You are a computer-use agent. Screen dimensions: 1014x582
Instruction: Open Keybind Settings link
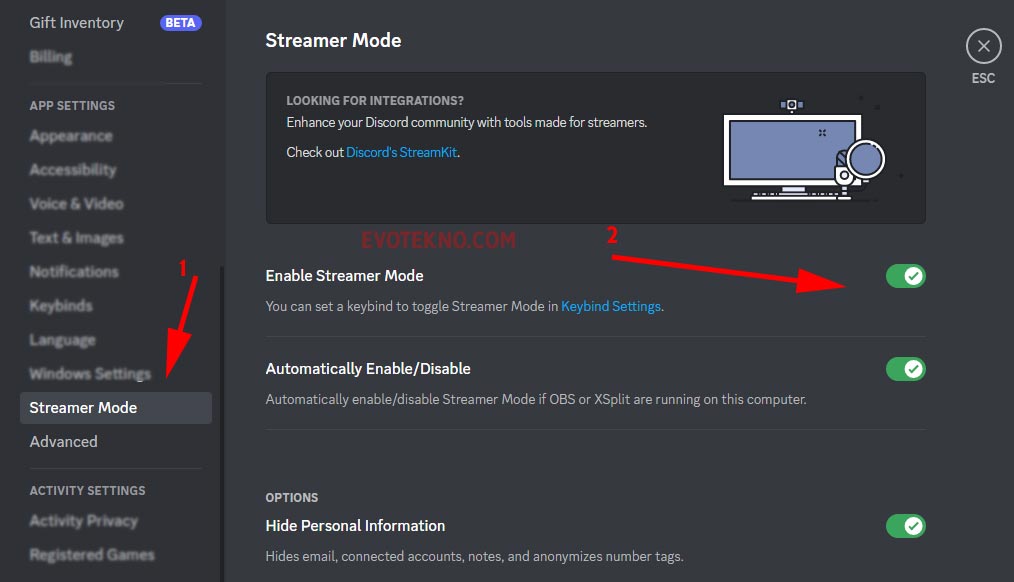click(611, 306)
